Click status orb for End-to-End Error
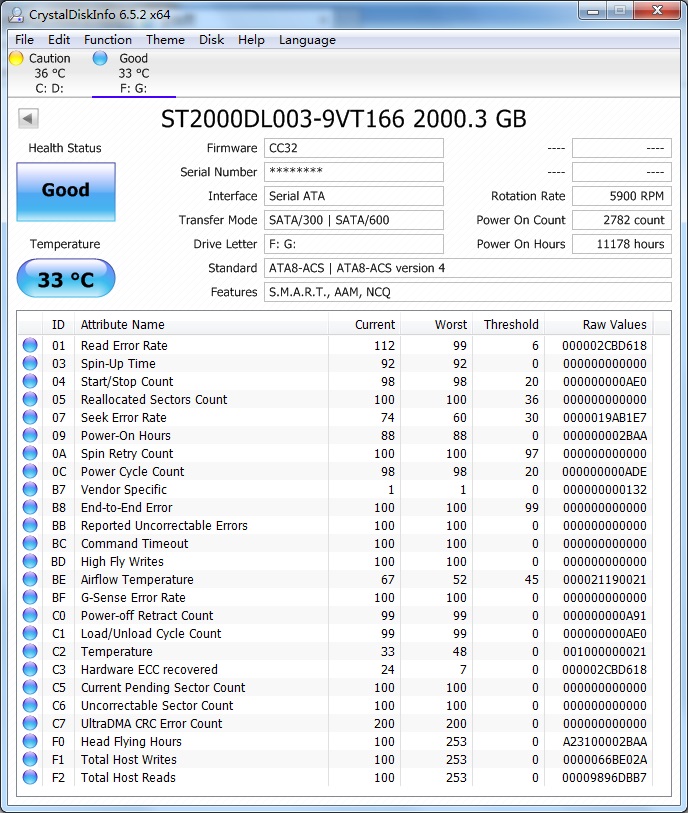This screenshot has height=813, width=688. point(30,507)
